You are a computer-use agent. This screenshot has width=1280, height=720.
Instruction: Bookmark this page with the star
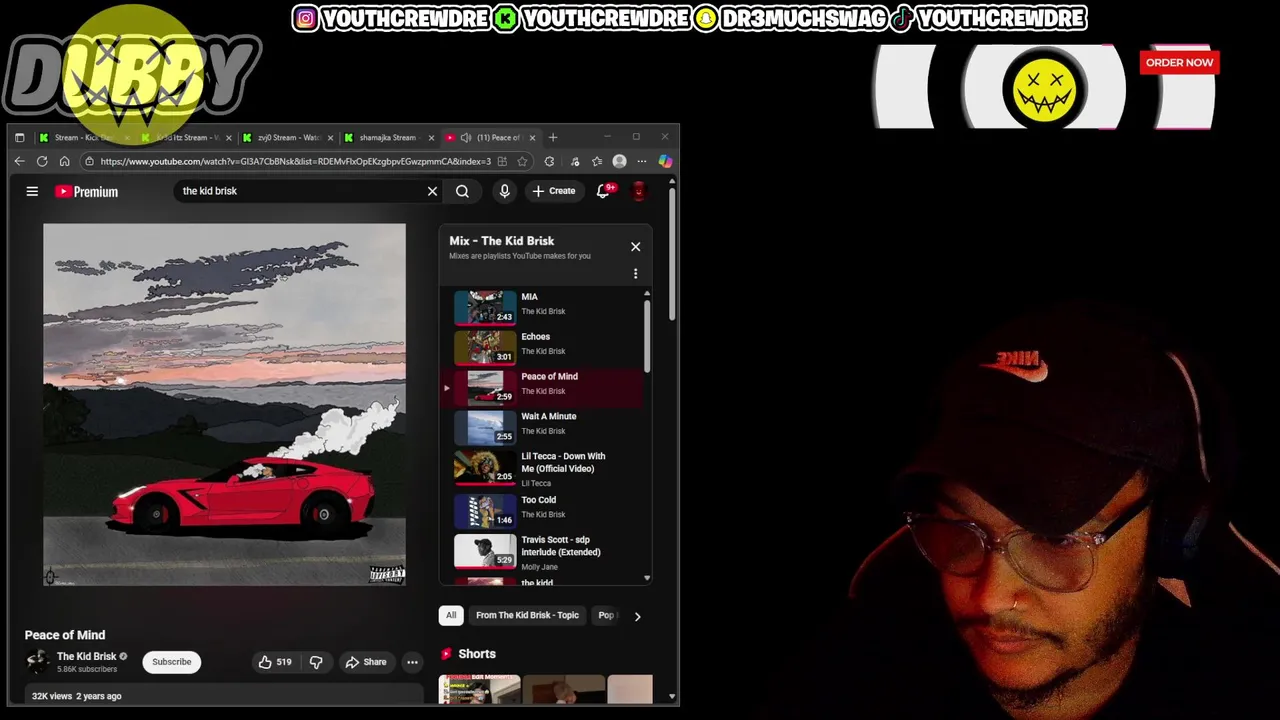tap(522, 161)
